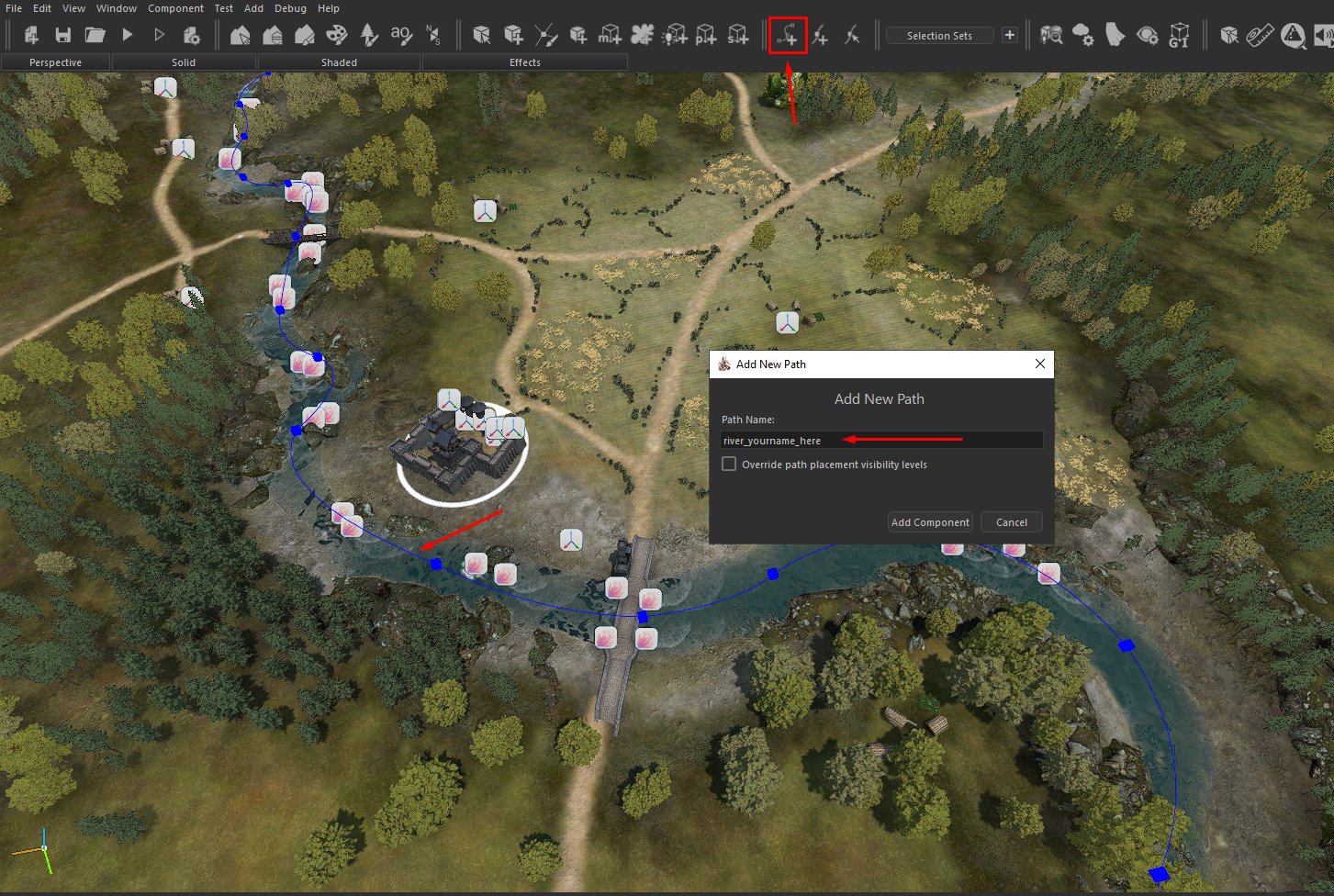Click the Add New Path tool icon
1334x896 pixels.
[788, 36]
